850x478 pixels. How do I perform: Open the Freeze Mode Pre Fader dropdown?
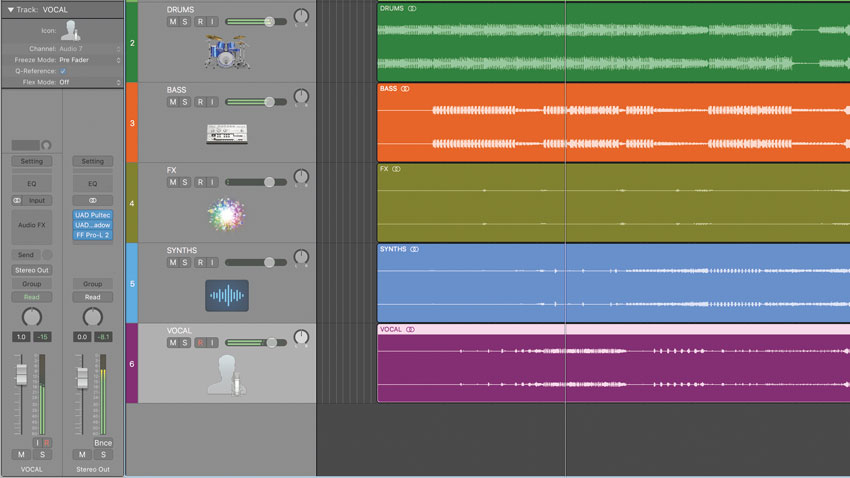pos(89,60)
